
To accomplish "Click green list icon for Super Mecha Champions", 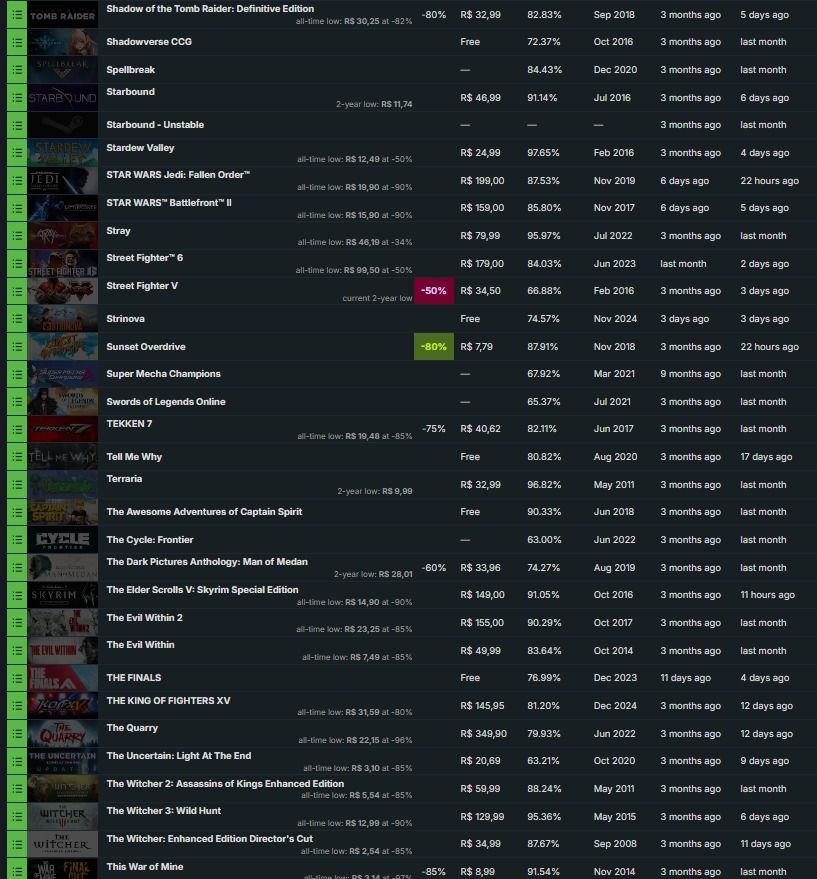I will point(17,374).
